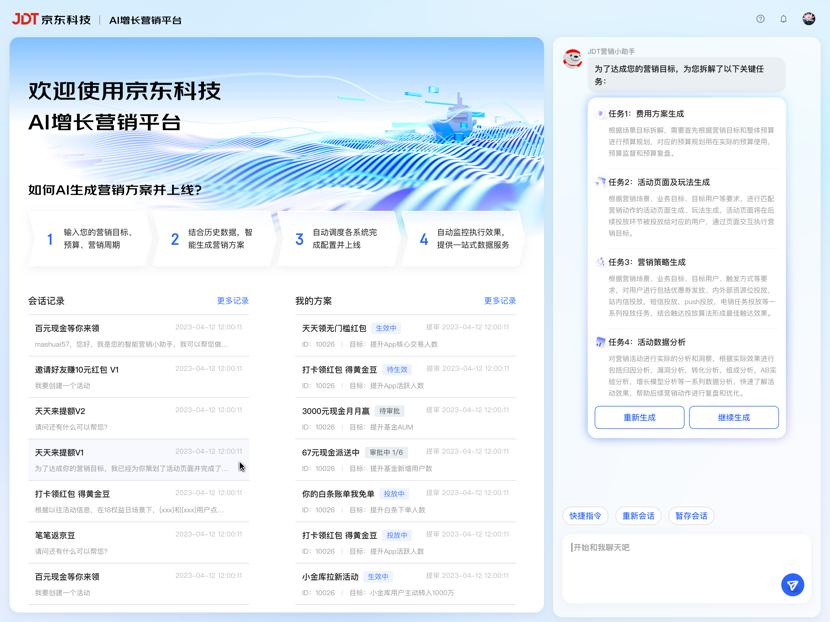
Task: Open the 天天来提额V1 conversation
Action: (139, 459)
